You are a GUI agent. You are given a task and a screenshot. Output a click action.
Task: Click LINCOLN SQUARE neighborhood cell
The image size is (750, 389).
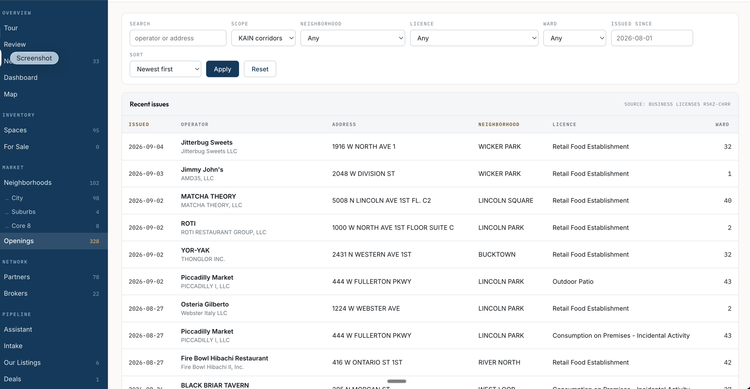[506, 200]
